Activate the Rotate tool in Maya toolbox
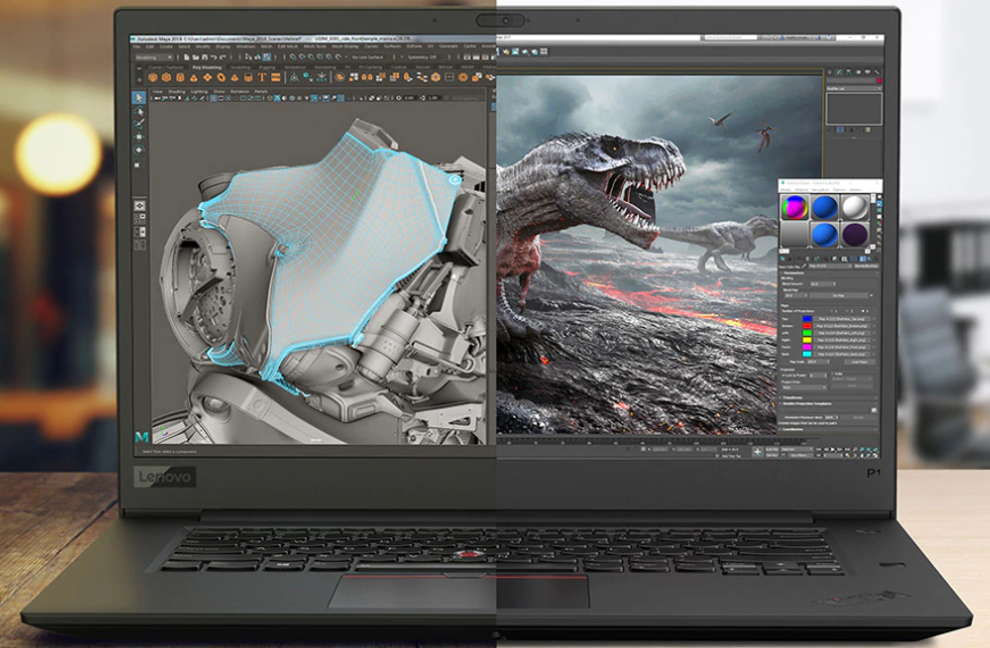990x648 pixels. click(x=139, y=149)
